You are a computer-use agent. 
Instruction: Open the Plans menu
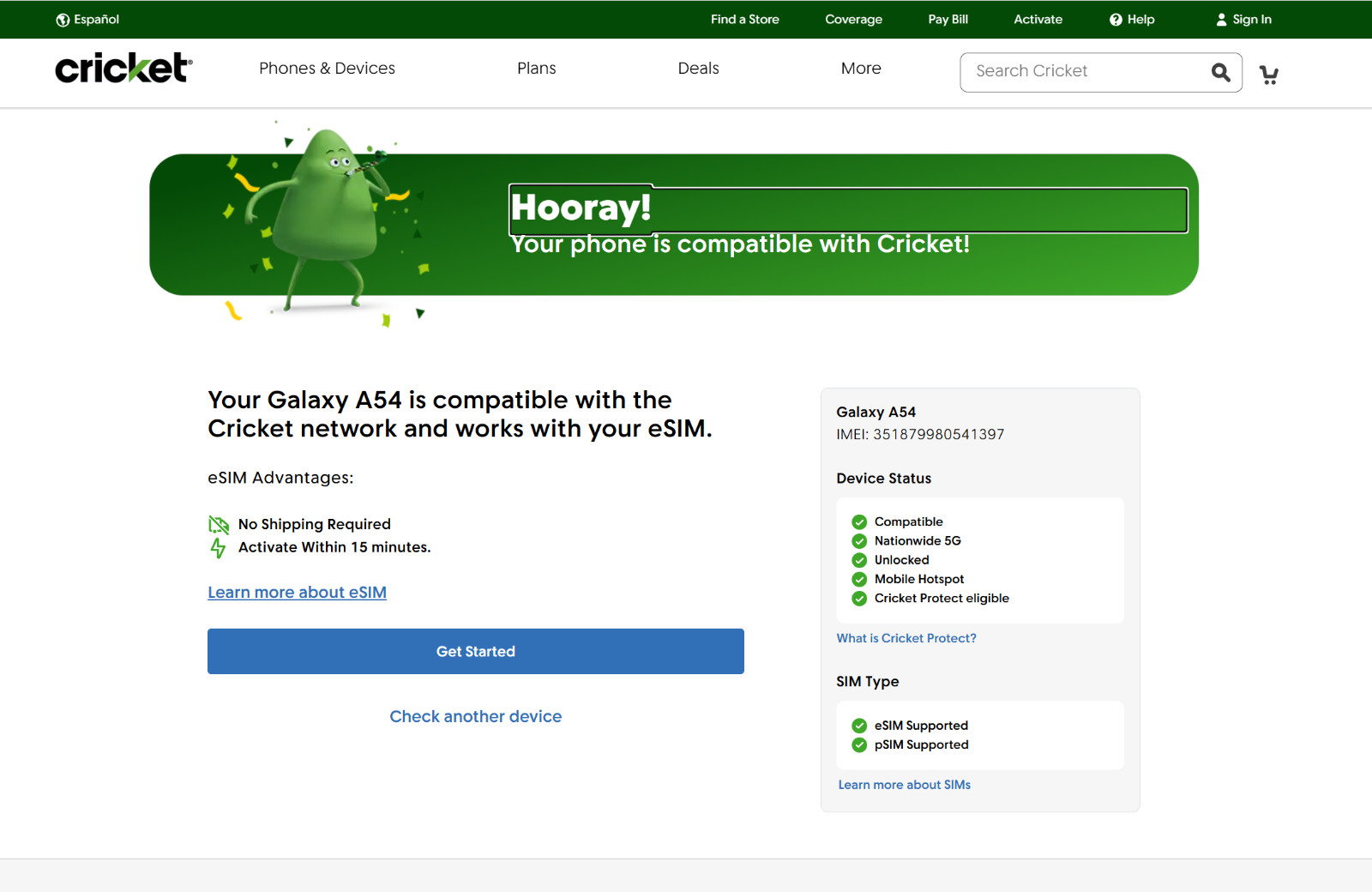[x=537, y=69]
